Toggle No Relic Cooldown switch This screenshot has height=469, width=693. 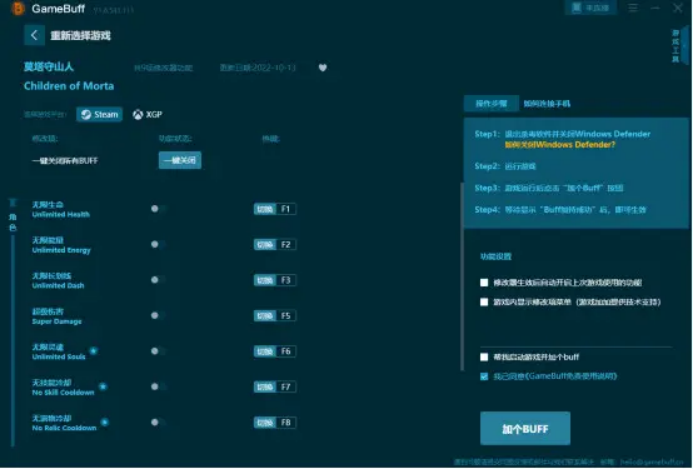pos(158,422)
